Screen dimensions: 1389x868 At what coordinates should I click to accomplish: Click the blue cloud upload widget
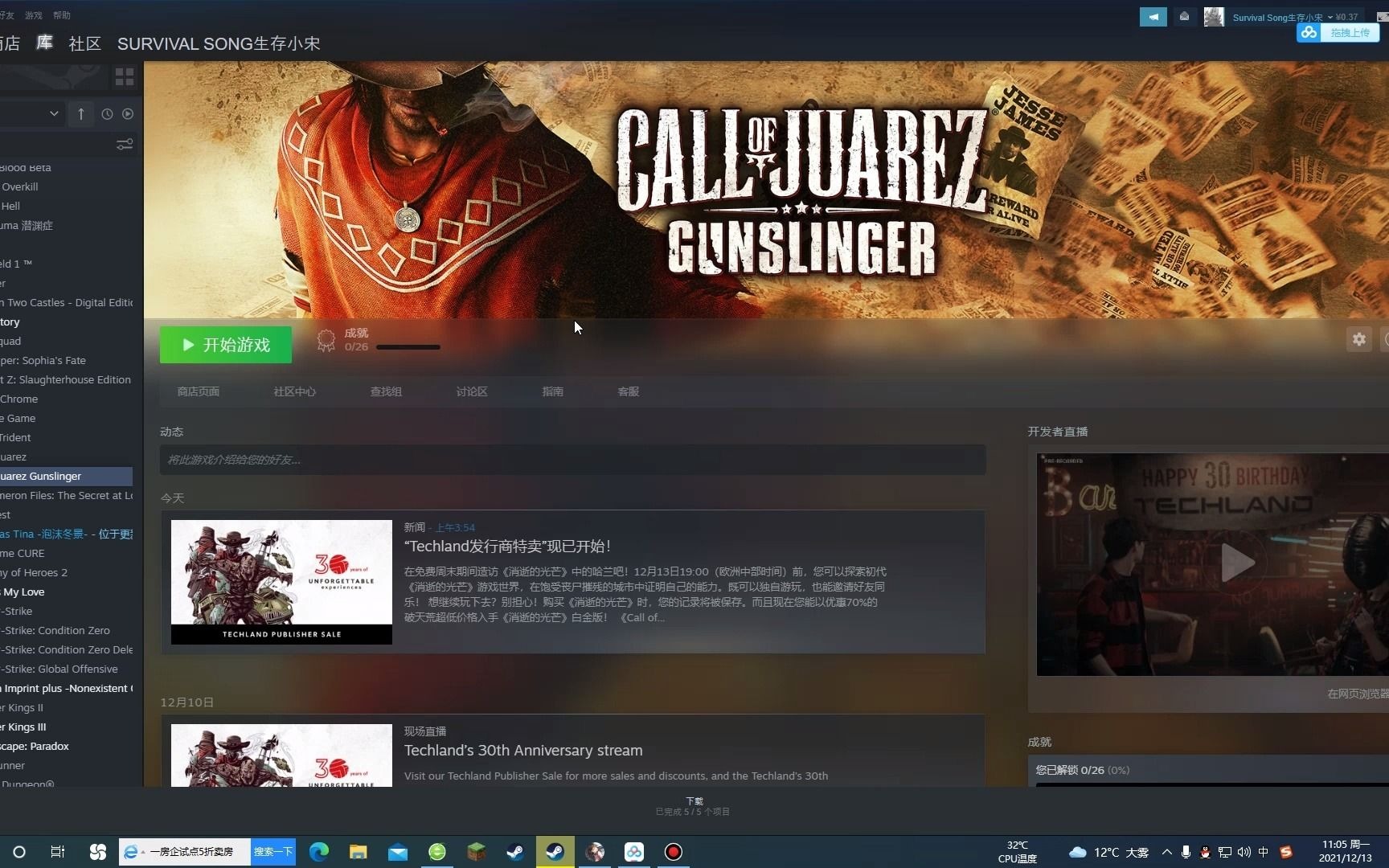click(1338, 33)
